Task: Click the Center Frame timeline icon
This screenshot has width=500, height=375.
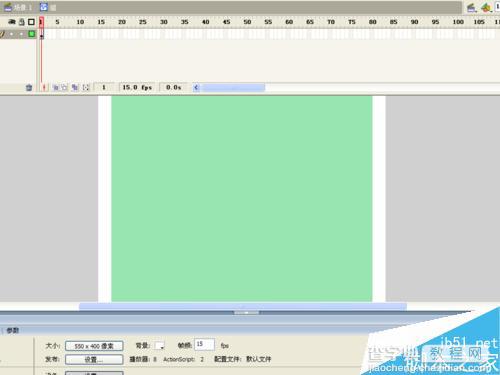Action: [x=44, y=87]
